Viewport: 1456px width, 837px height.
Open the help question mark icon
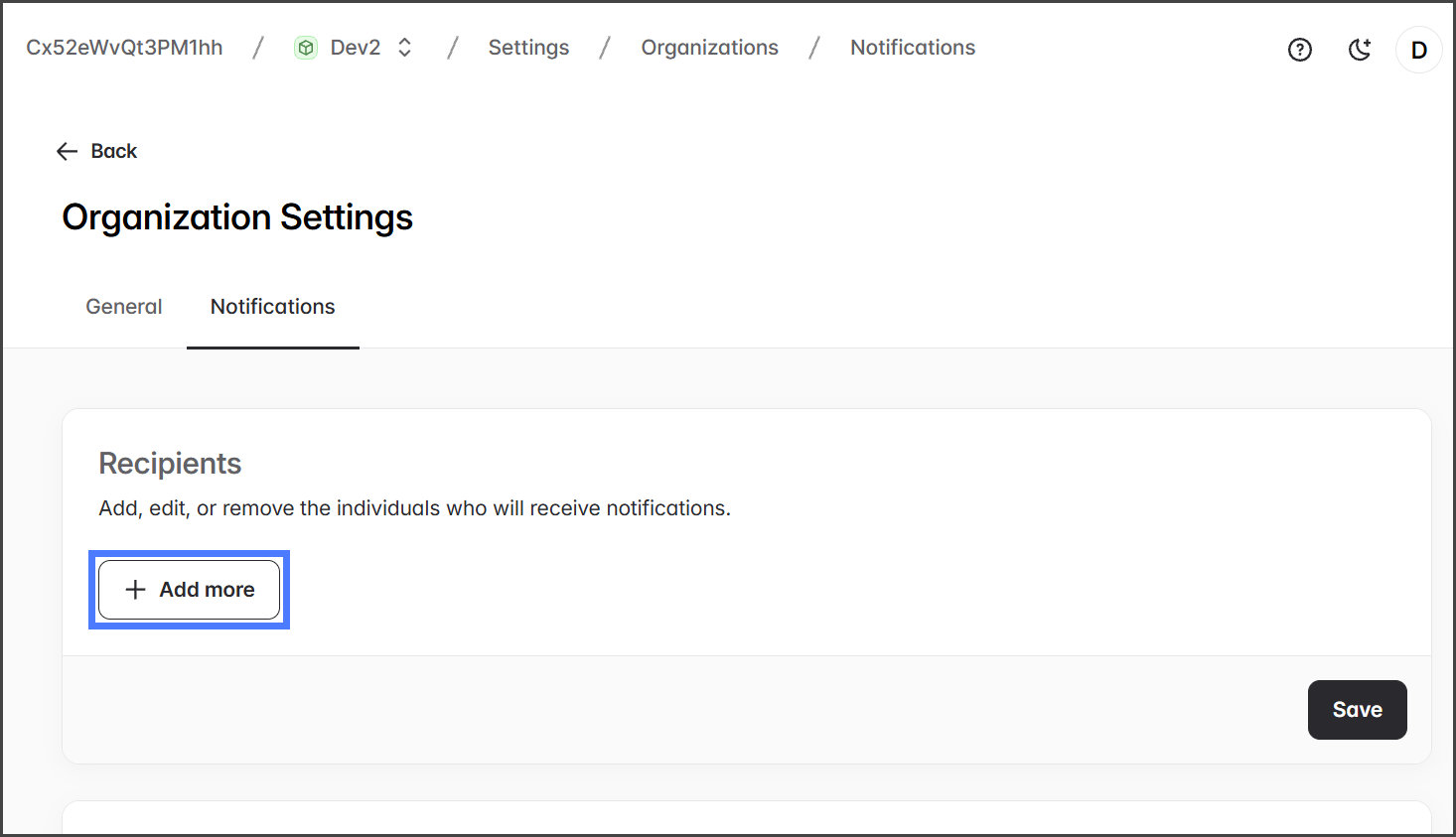[1299, 50]
